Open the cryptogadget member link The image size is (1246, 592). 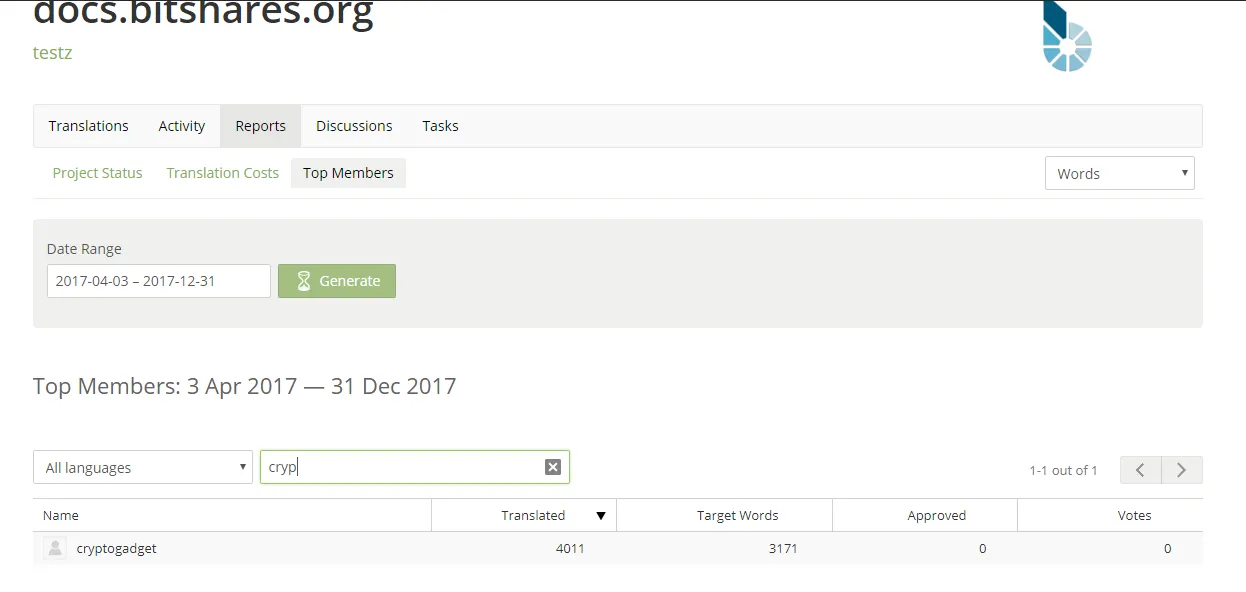(117, 548)
